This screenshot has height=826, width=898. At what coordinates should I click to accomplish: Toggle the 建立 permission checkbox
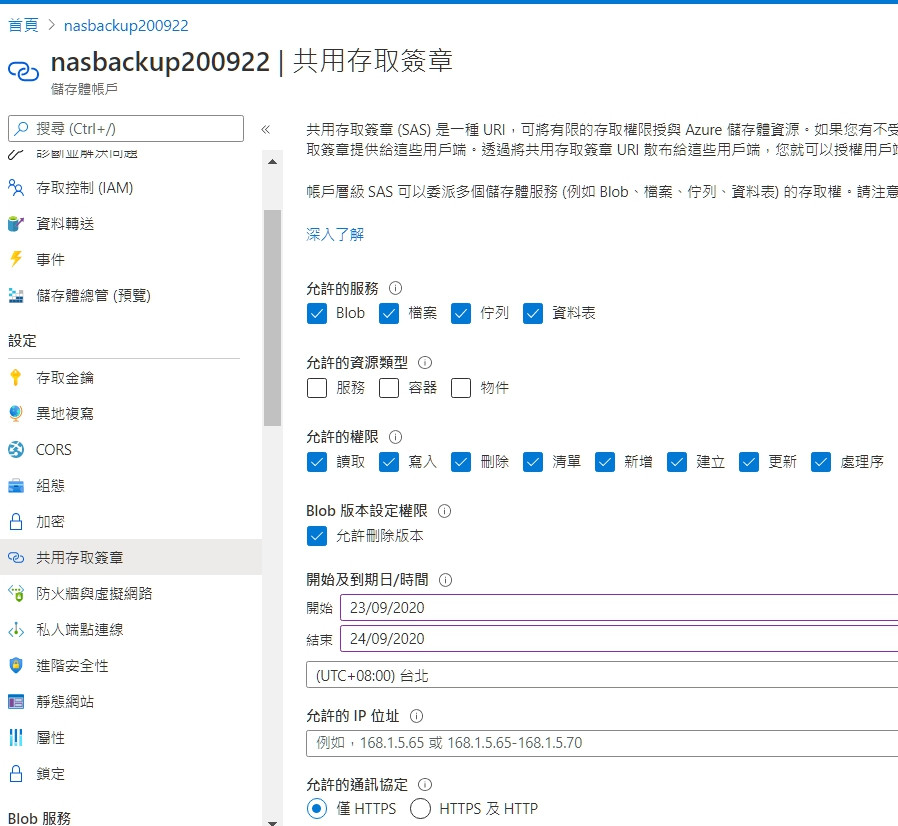coord(677,462)
